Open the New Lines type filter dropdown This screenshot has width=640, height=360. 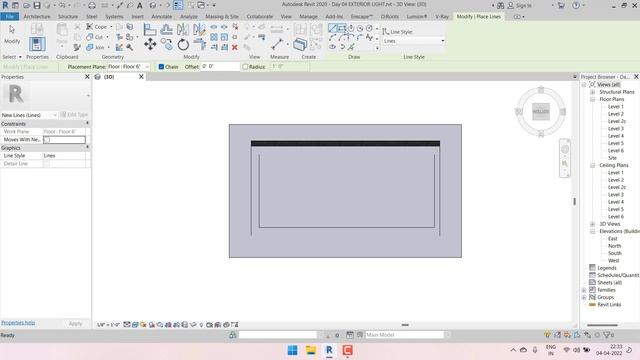pos(29,115)
